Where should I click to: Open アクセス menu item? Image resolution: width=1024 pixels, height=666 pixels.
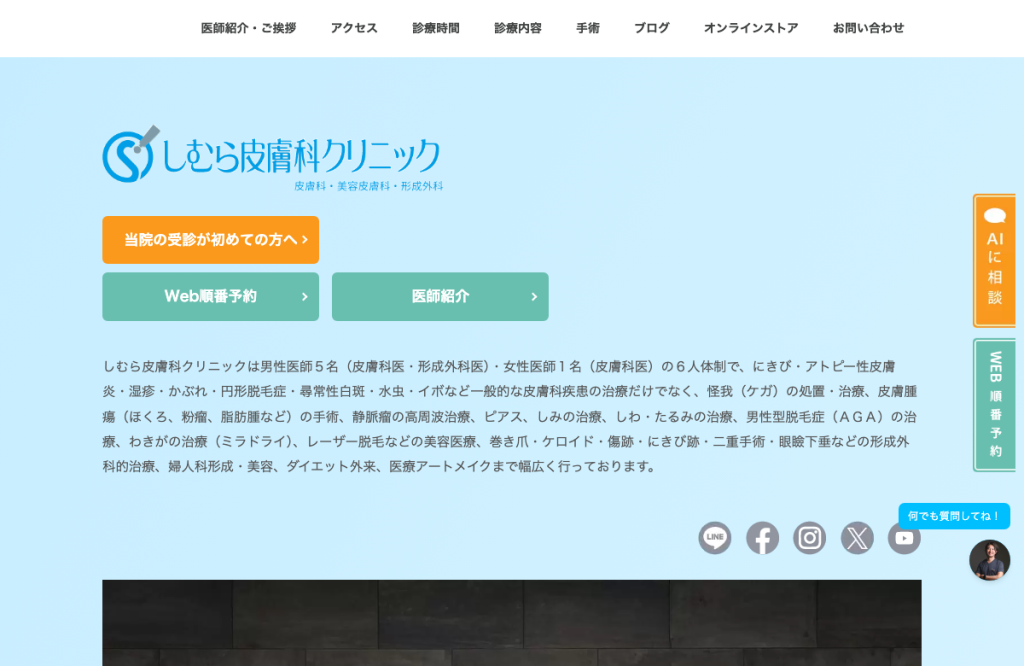(x=354, y=28)
